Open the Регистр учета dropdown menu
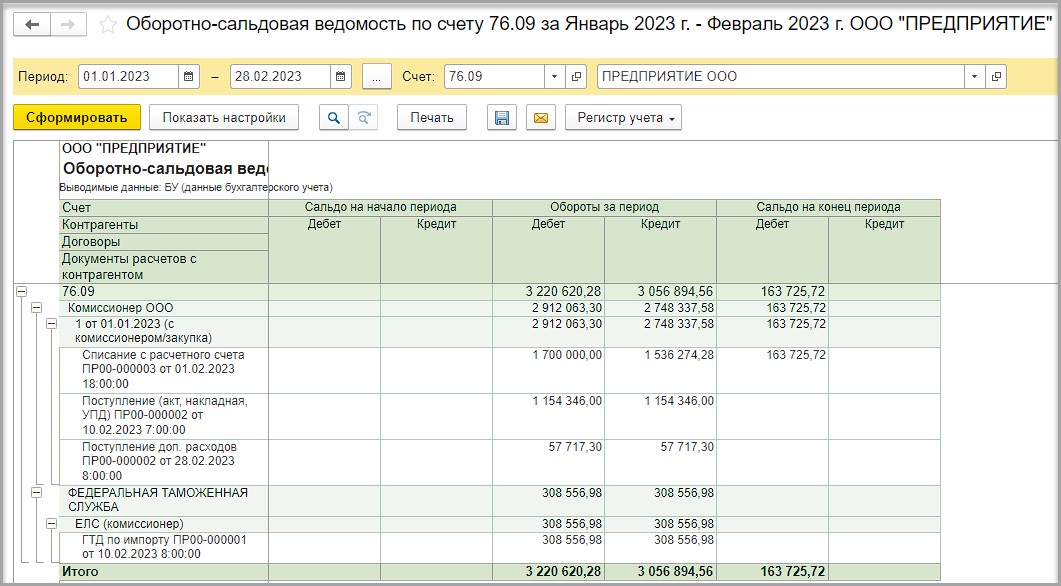 click(x=623, y=117)
